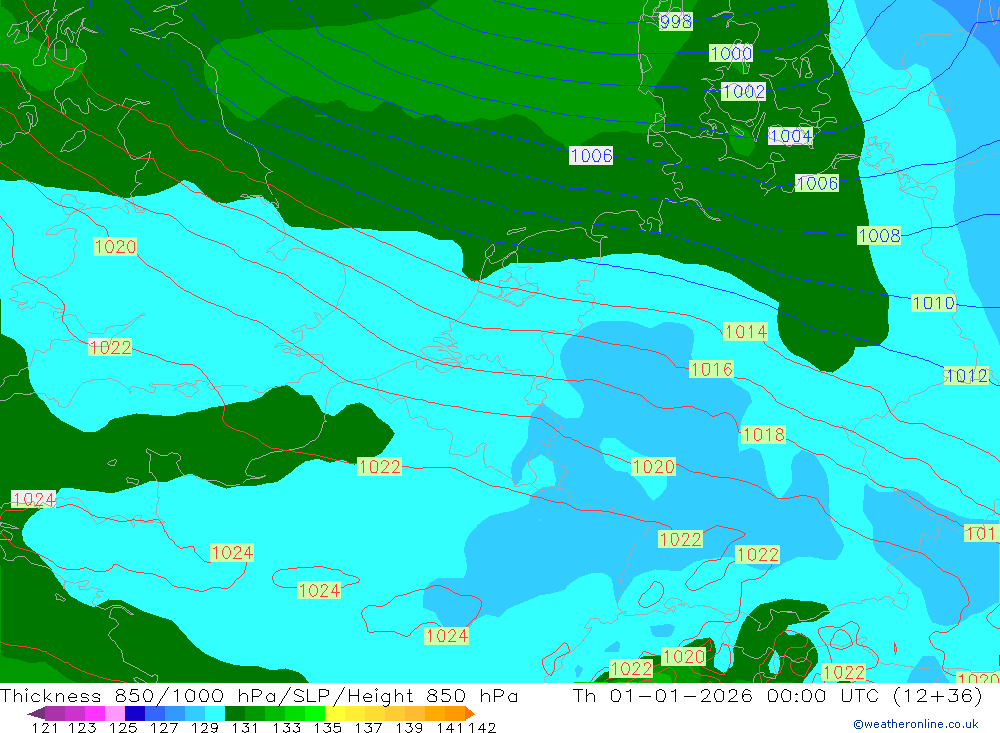
Task: Click the 1004 isobar label
Action: 790,136
